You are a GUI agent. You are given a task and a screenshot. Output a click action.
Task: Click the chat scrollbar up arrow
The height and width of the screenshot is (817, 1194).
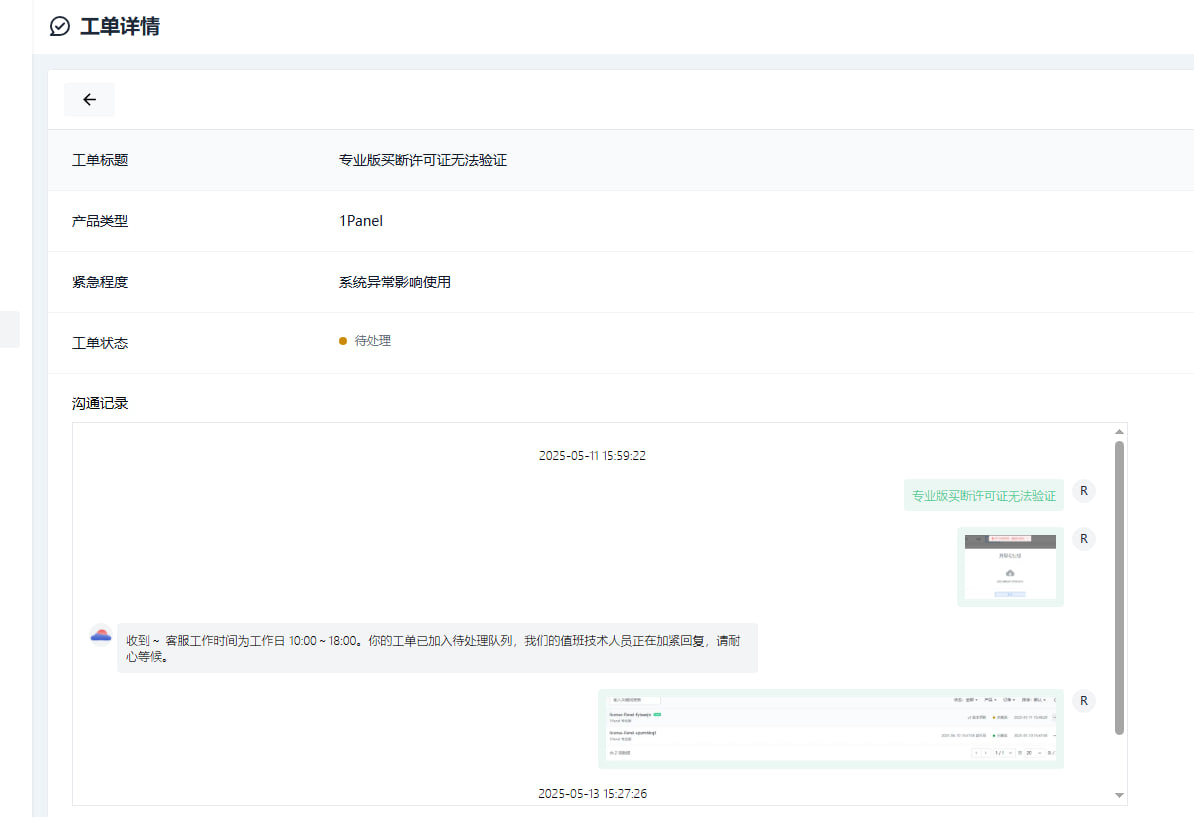(x=1119, y=432)
